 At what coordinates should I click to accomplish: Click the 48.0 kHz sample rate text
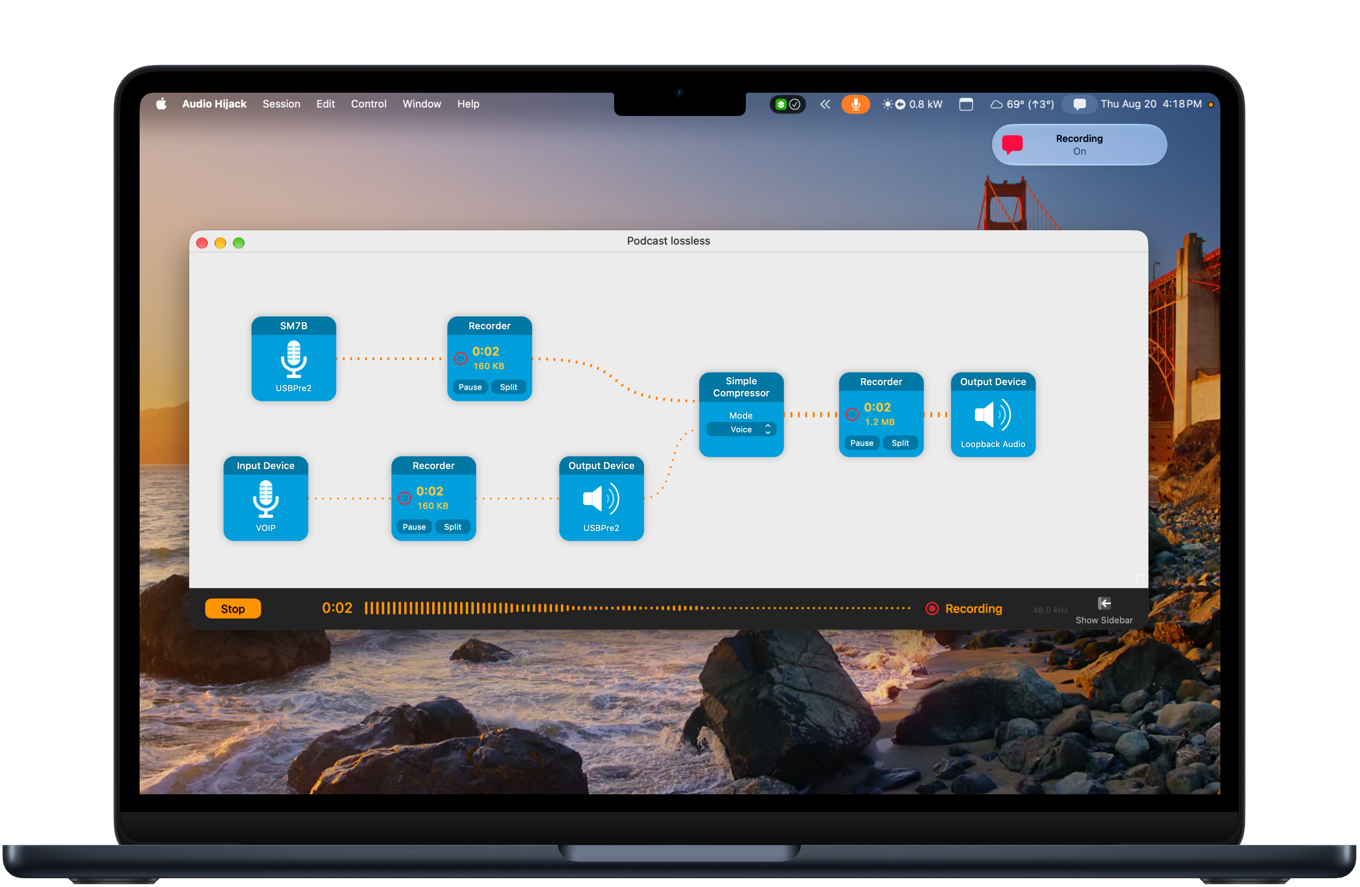(x=1051, y=610)
